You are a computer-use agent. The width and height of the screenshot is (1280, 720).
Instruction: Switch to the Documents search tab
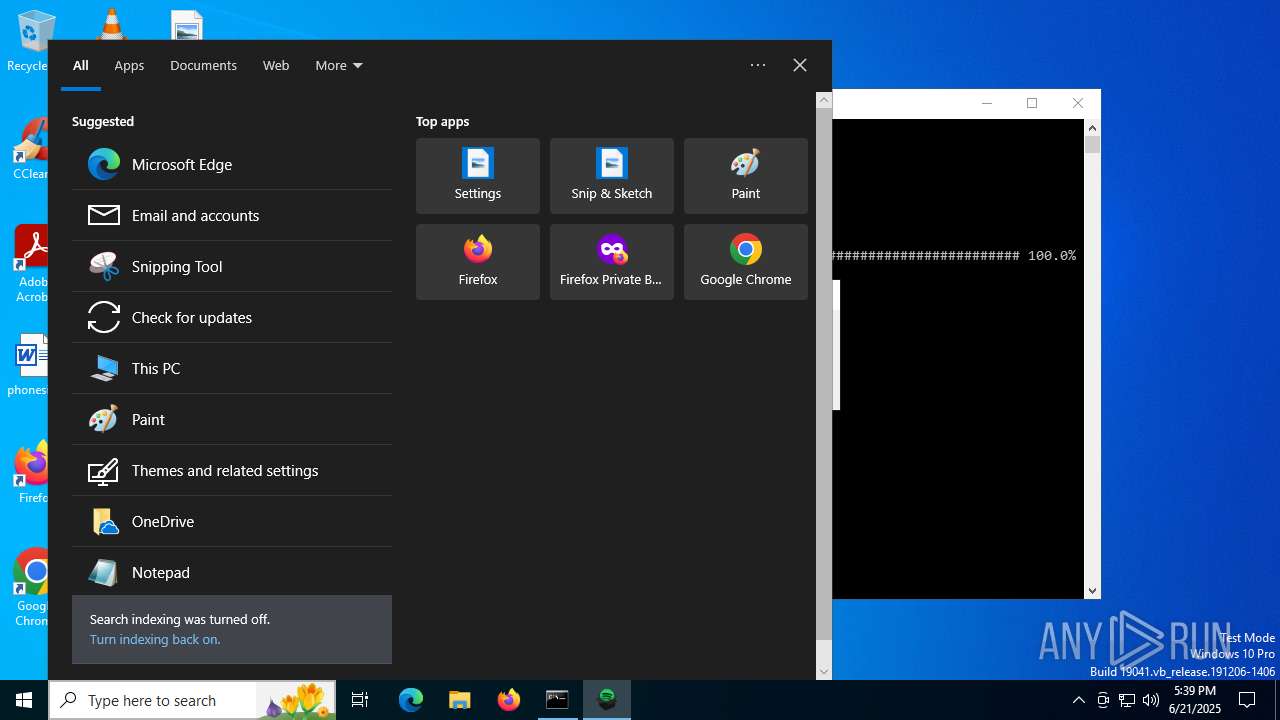(203, 65)
